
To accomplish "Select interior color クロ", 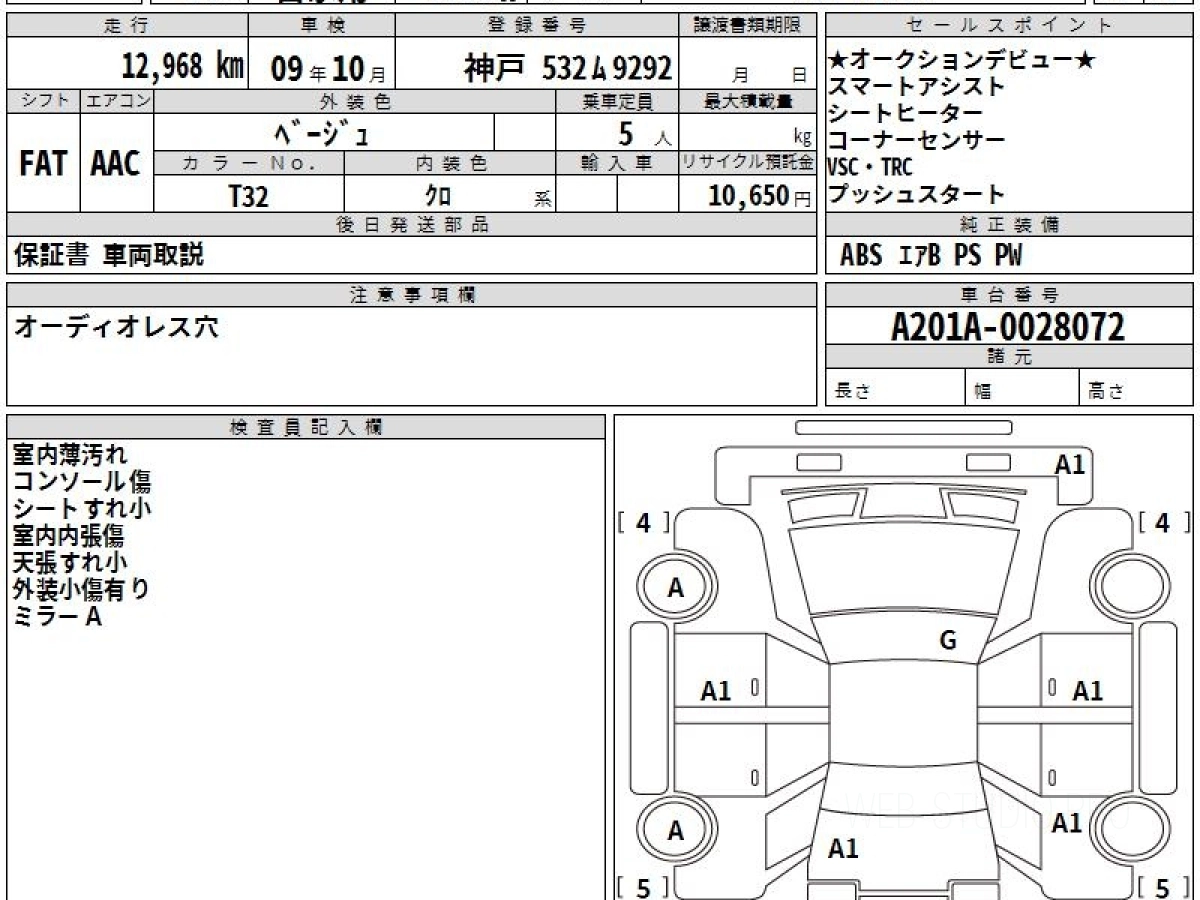I will point(437,195).
